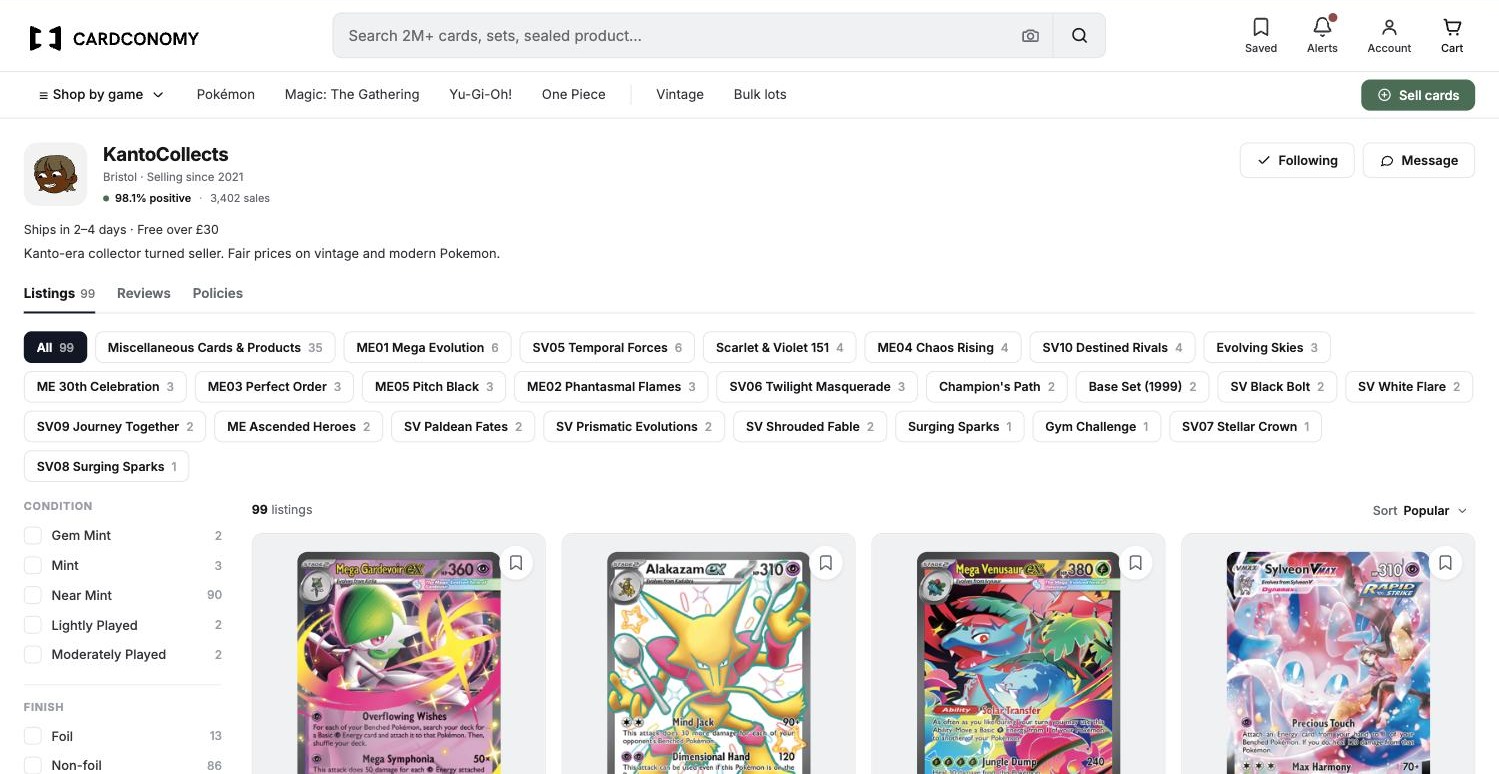This screenshot has width=1499, height=774.
Task: Filter by SV White Flare
Action: [x=1409, y=386]
